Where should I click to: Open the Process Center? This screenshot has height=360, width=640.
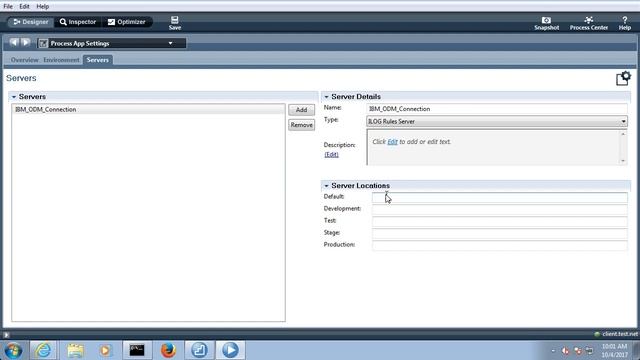589,24
